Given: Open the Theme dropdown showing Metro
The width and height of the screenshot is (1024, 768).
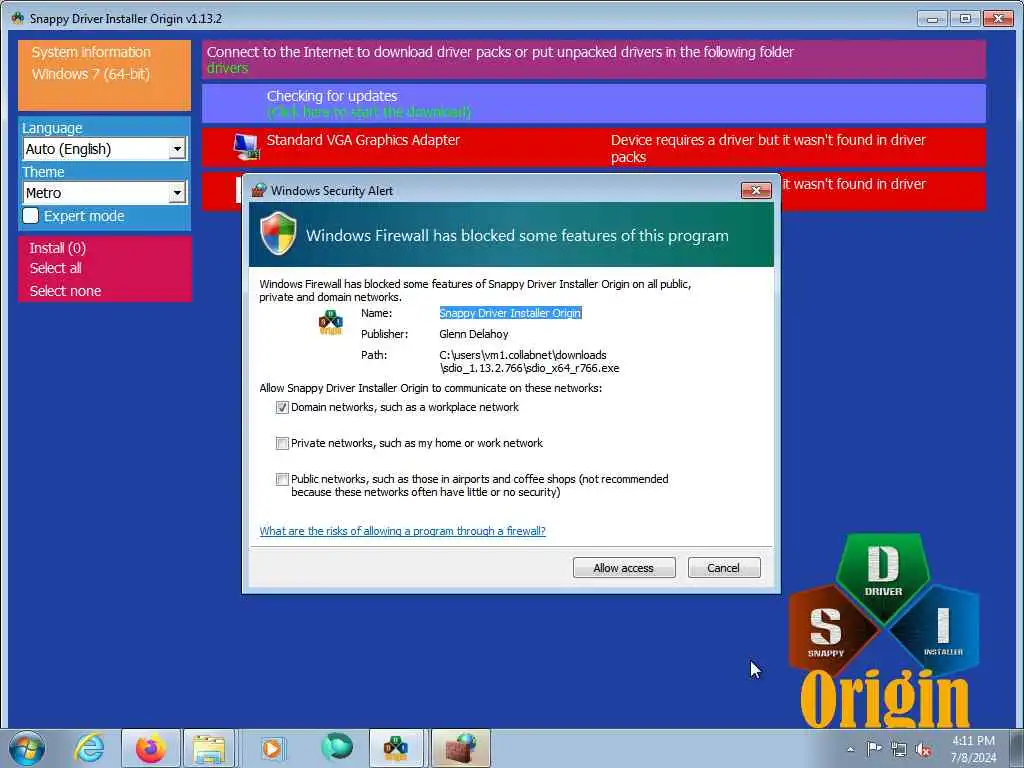Looking at the screenshot, I should [104, 193].
